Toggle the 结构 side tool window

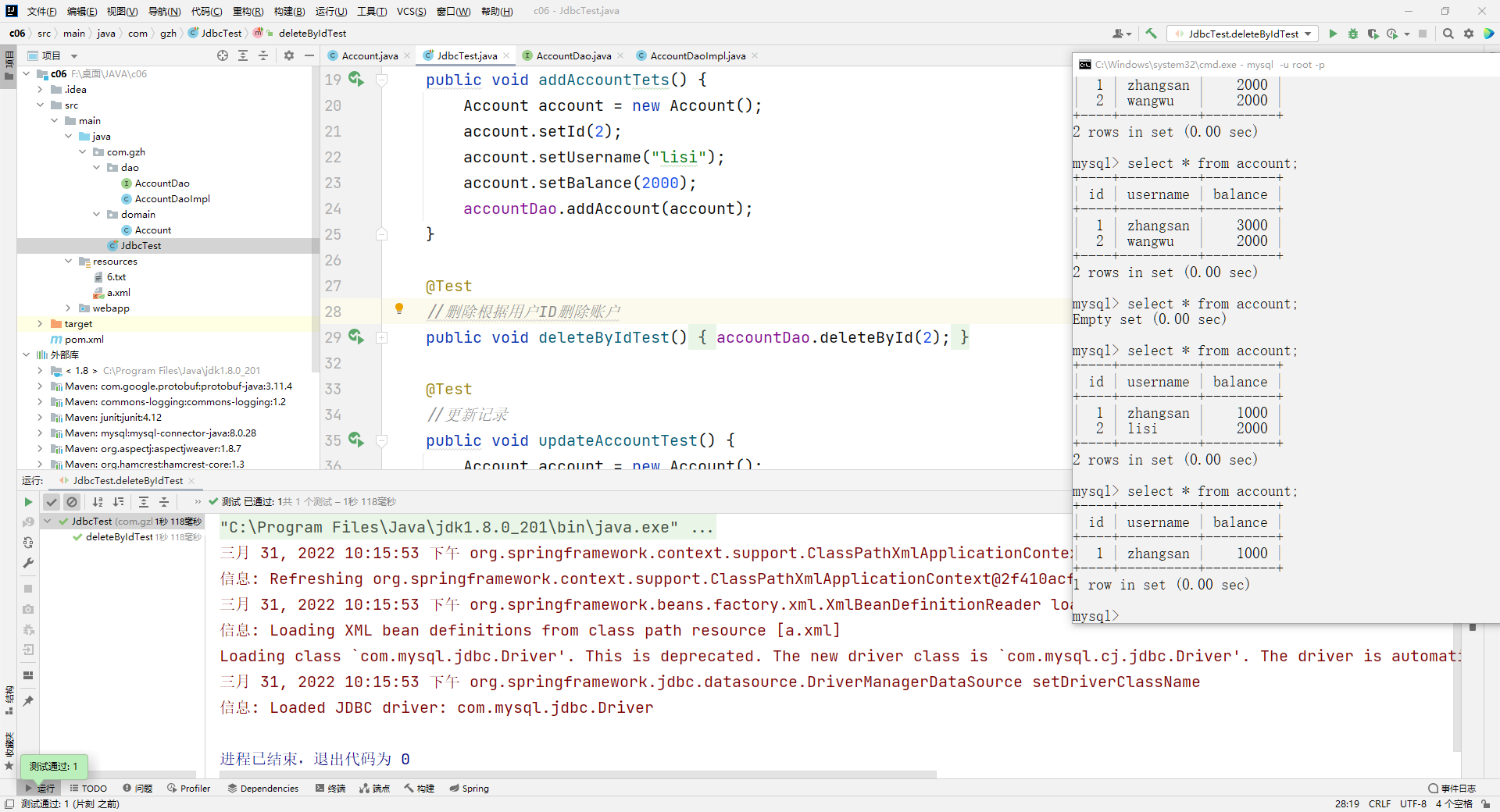[9, 700]
